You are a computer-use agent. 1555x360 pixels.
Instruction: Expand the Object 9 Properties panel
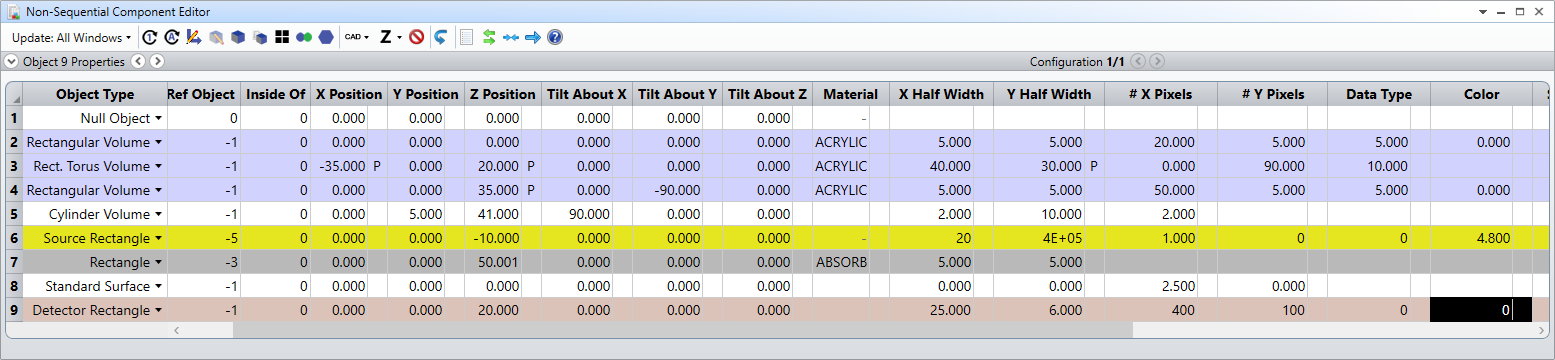(x=12, y=61)
